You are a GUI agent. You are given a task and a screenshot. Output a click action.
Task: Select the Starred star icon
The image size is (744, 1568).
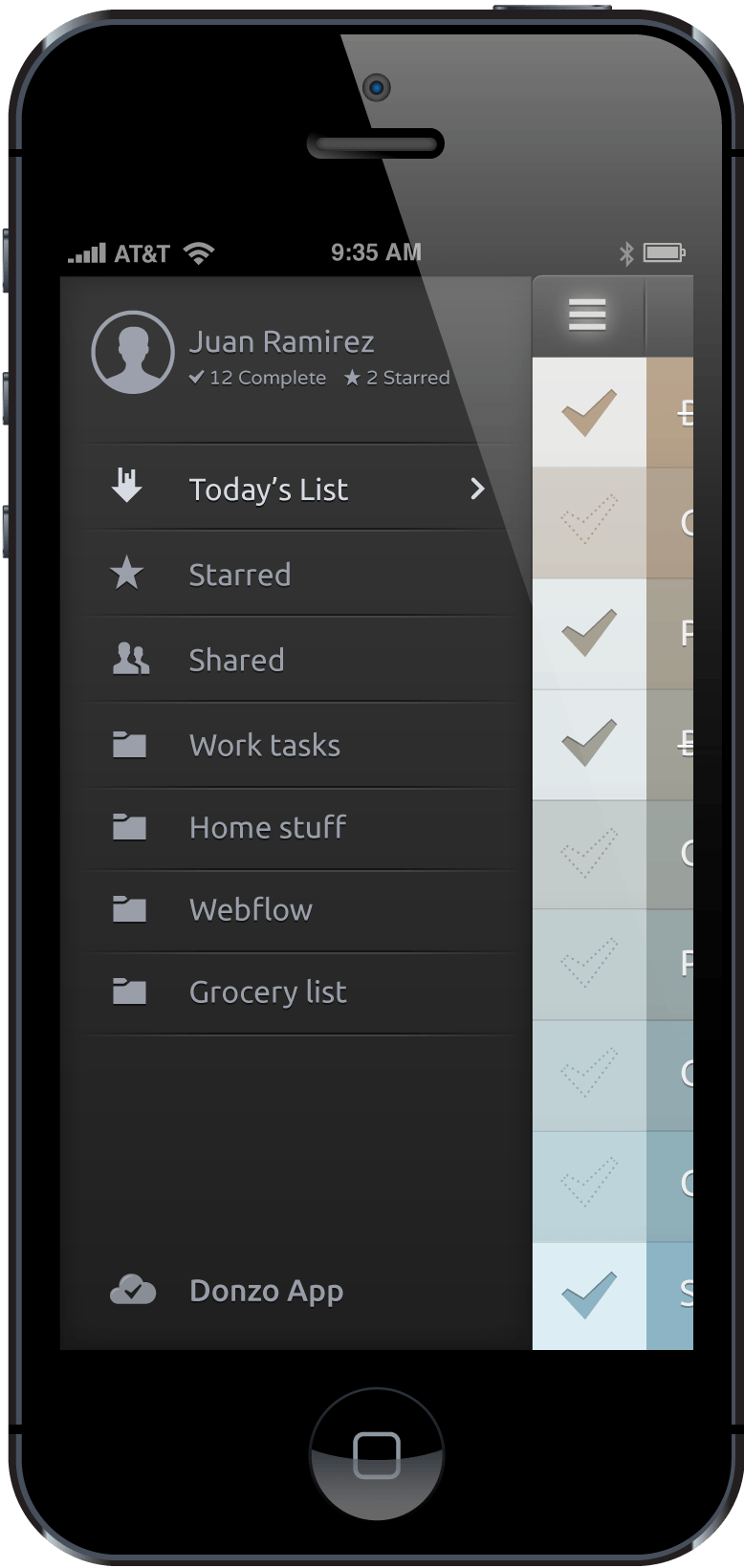[126, 574]
